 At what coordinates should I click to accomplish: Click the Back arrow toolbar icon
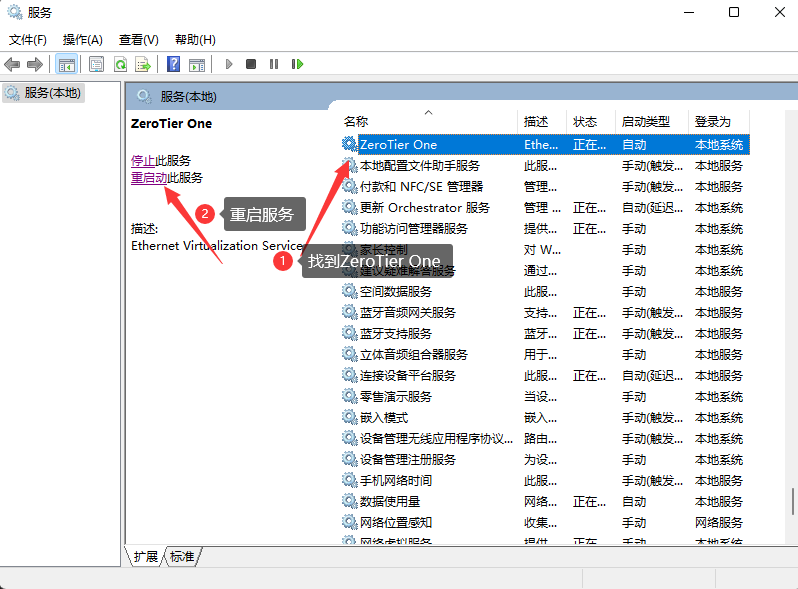click(x=12, y=64)
